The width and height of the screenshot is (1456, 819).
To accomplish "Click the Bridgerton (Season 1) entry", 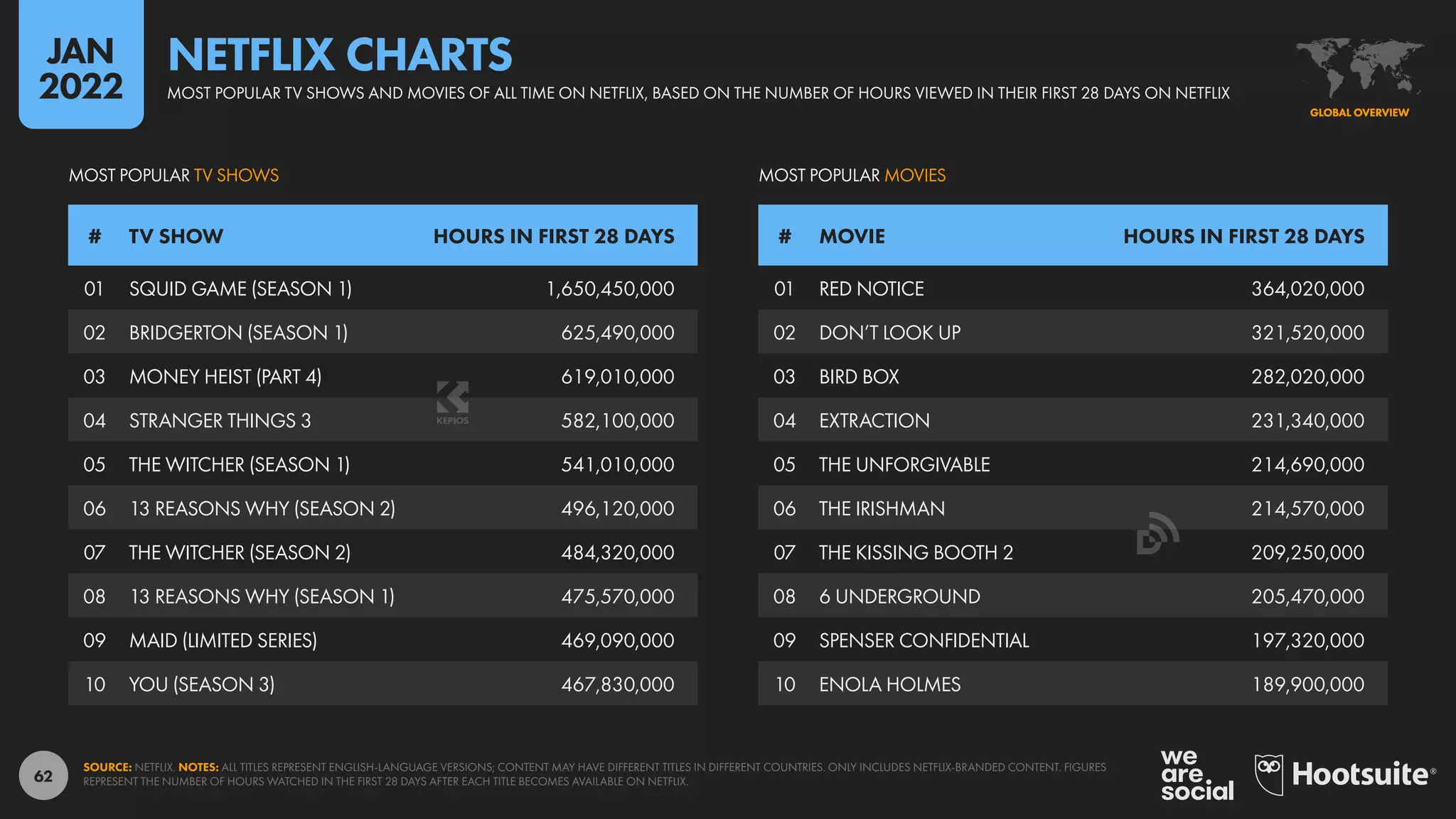I will [238, 333].
